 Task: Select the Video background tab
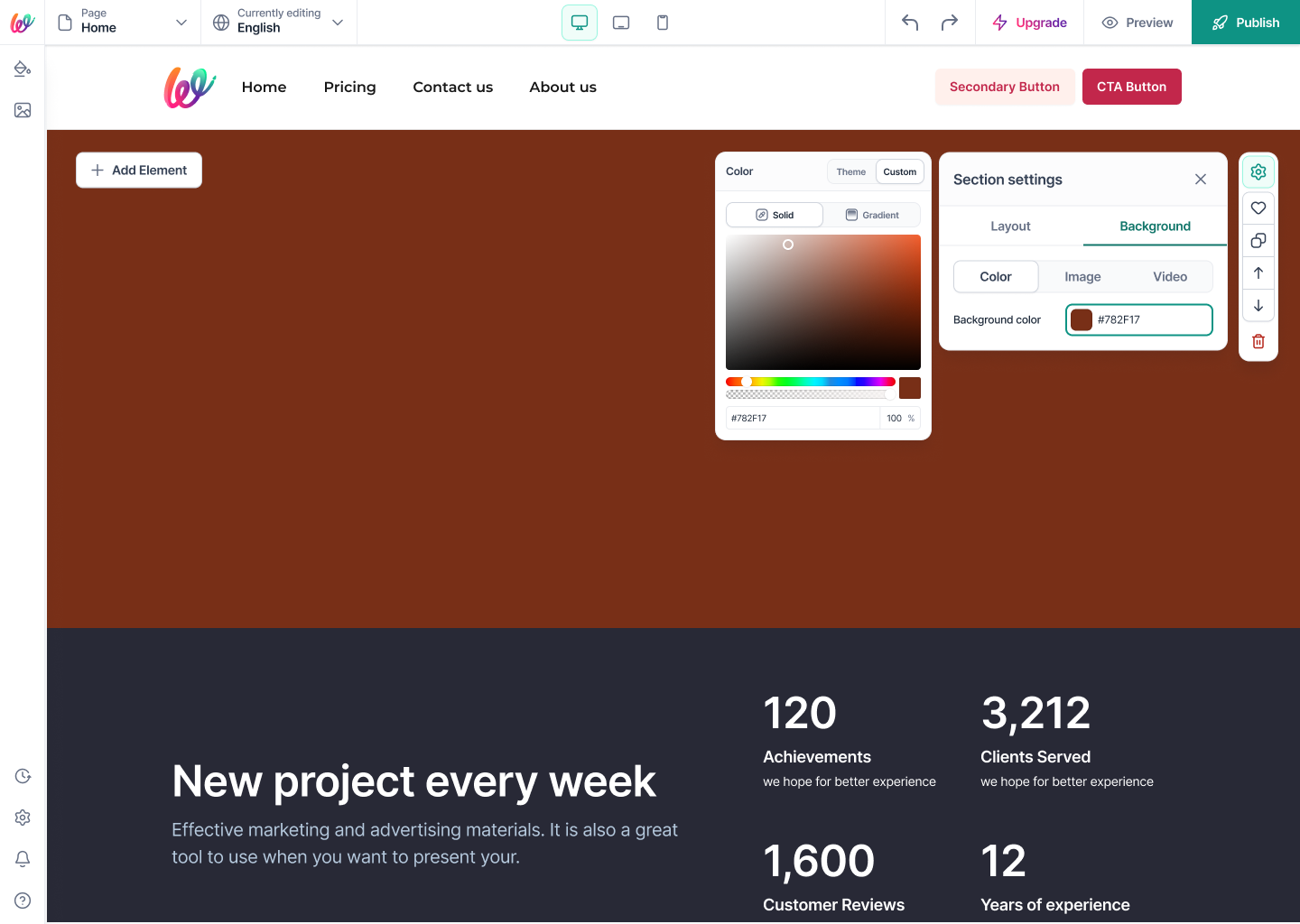tap(1170, 277)
